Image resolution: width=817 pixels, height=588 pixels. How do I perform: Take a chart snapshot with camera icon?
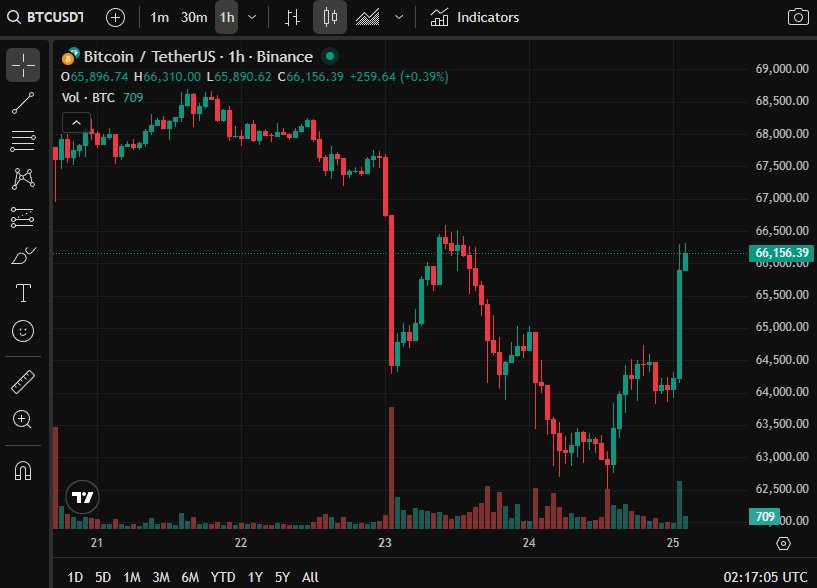pos(797,17)
